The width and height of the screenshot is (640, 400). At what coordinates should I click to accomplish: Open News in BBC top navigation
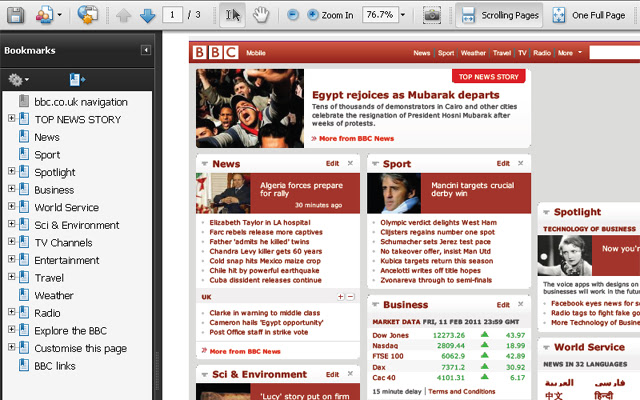422,53
